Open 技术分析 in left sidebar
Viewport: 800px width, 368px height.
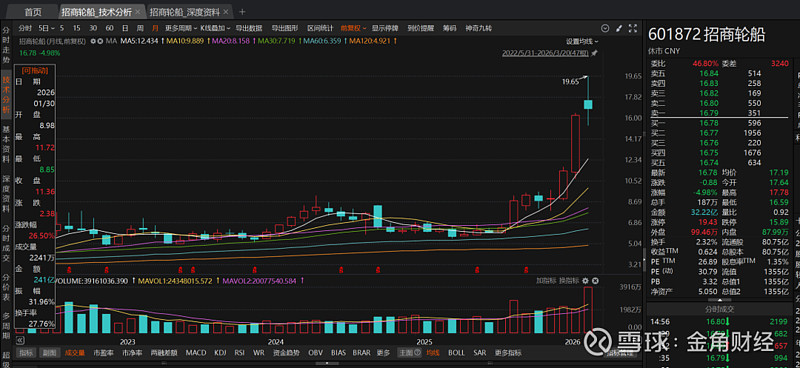click(x=6, y=94)
